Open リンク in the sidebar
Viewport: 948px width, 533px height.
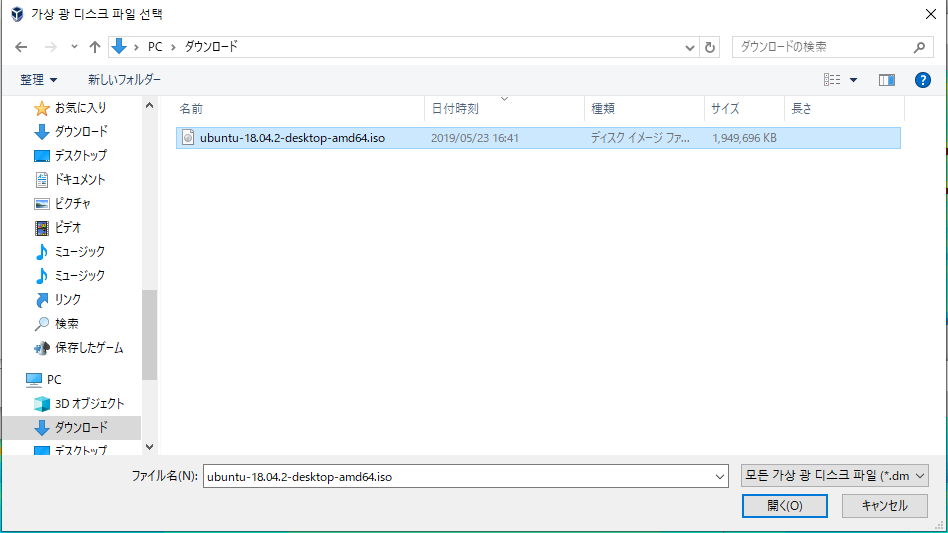(x=58, y=300)
